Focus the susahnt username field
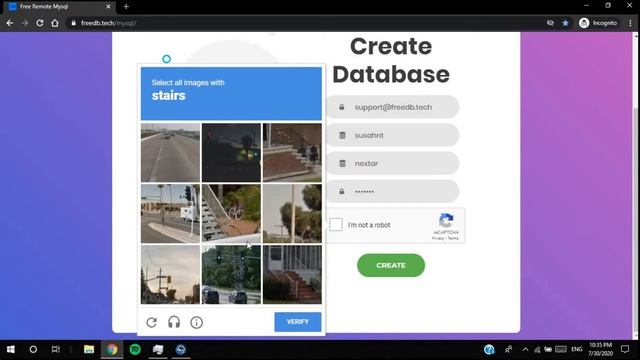This screenshot has height=360, width=640. [393, 135]
